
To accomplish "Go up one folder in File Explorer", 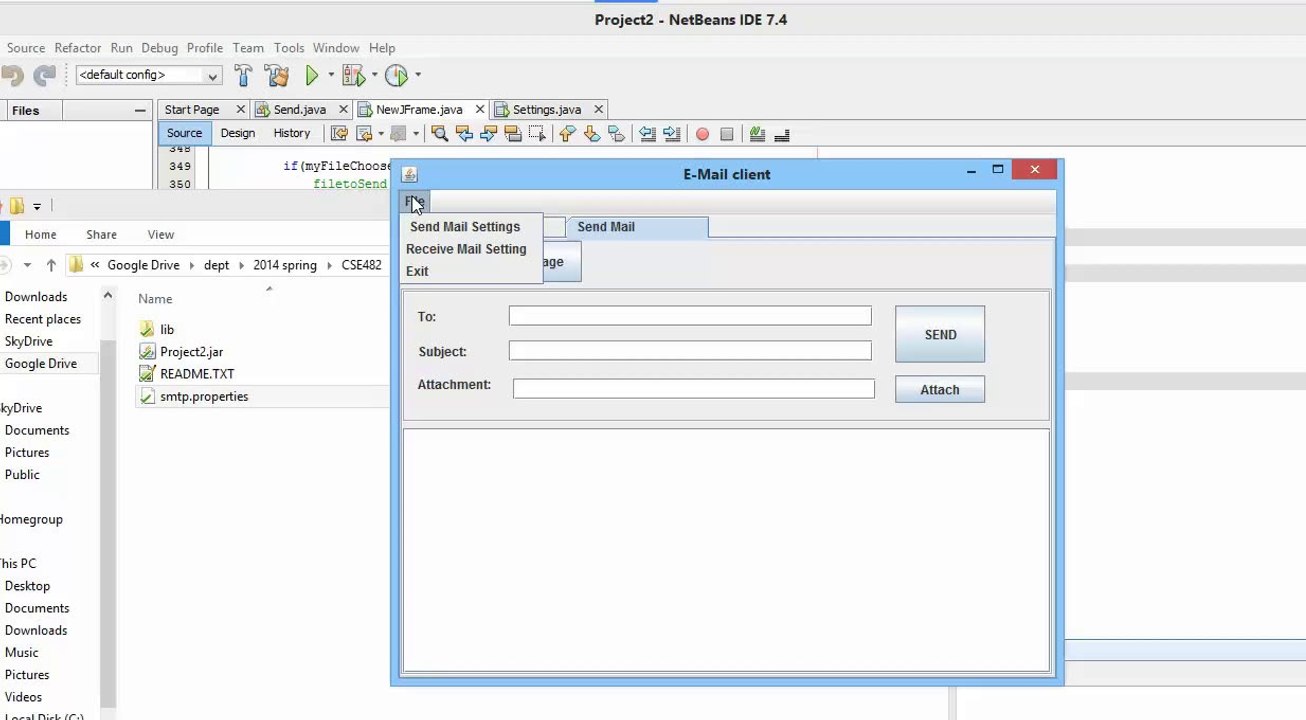I will point(51,265).
